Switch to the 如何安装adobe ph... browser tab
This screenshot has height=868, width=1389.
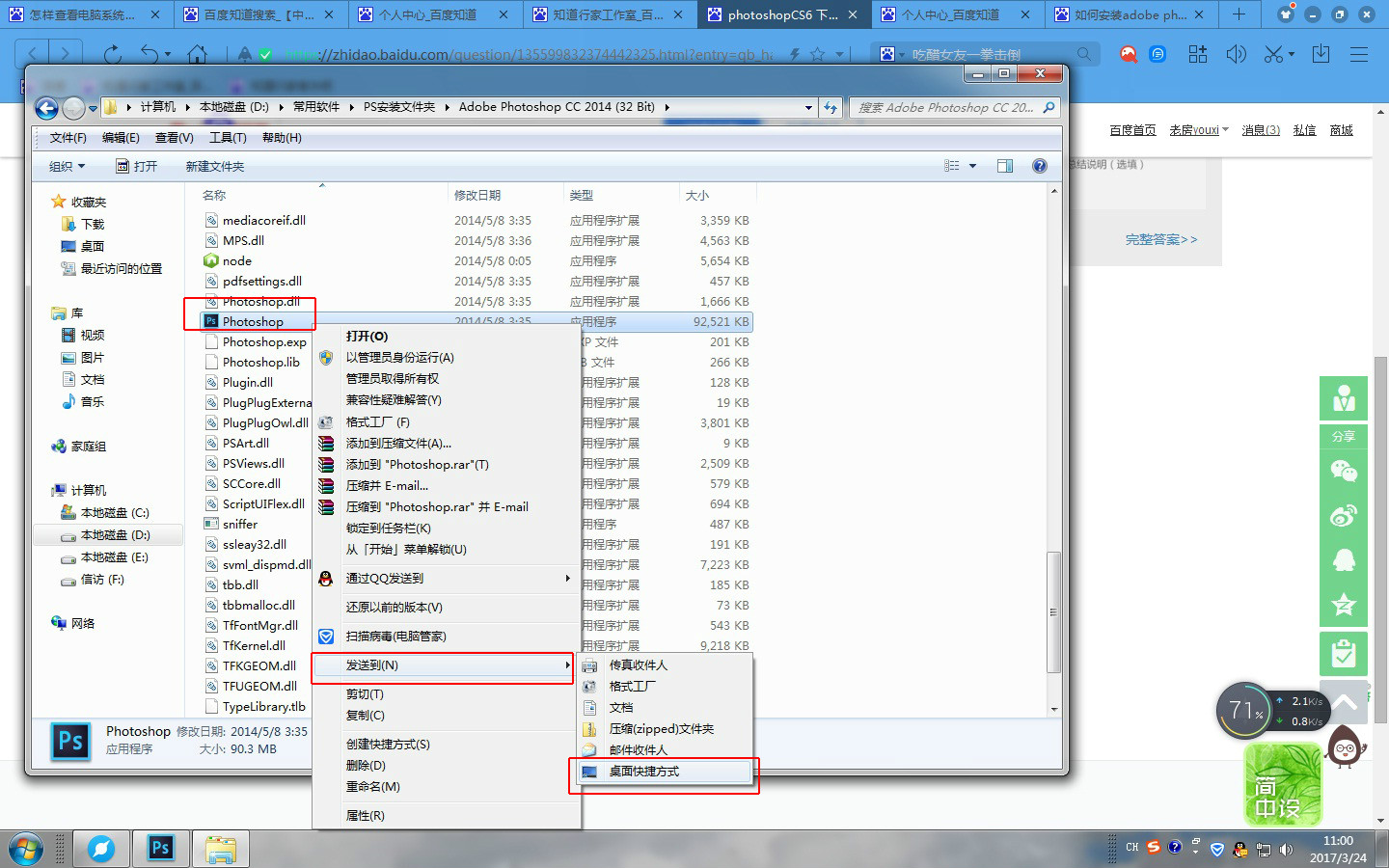[1130, 14]
